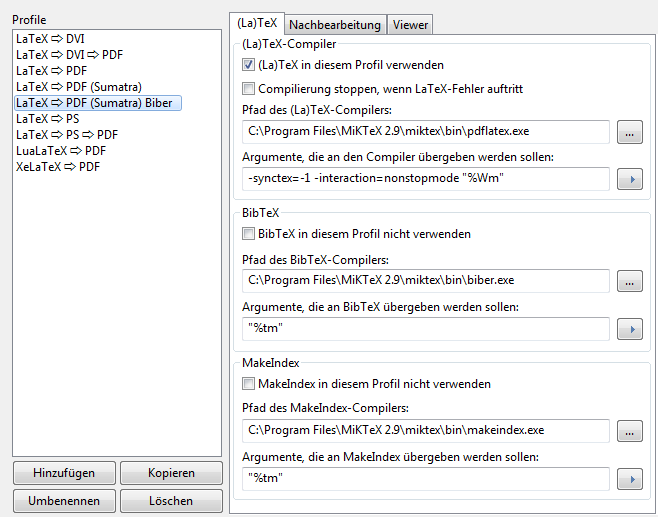Browse for the (La)TeX compiler path

pos(629,132)
